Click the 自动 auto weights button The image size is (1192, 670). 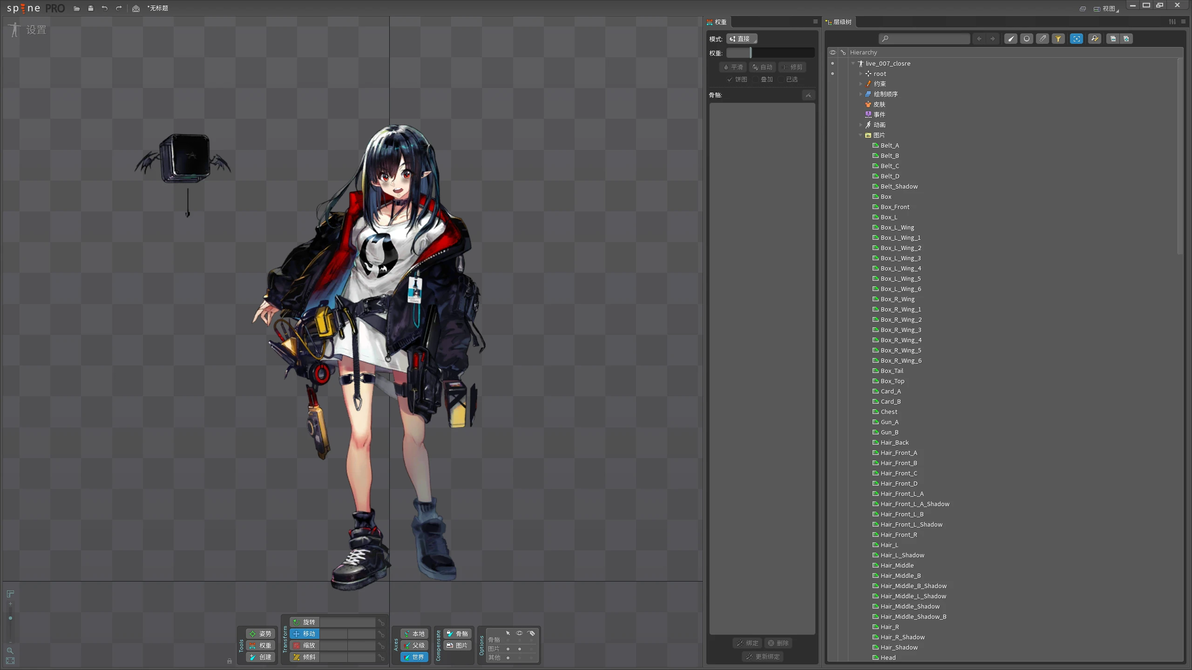coord(762,67)
